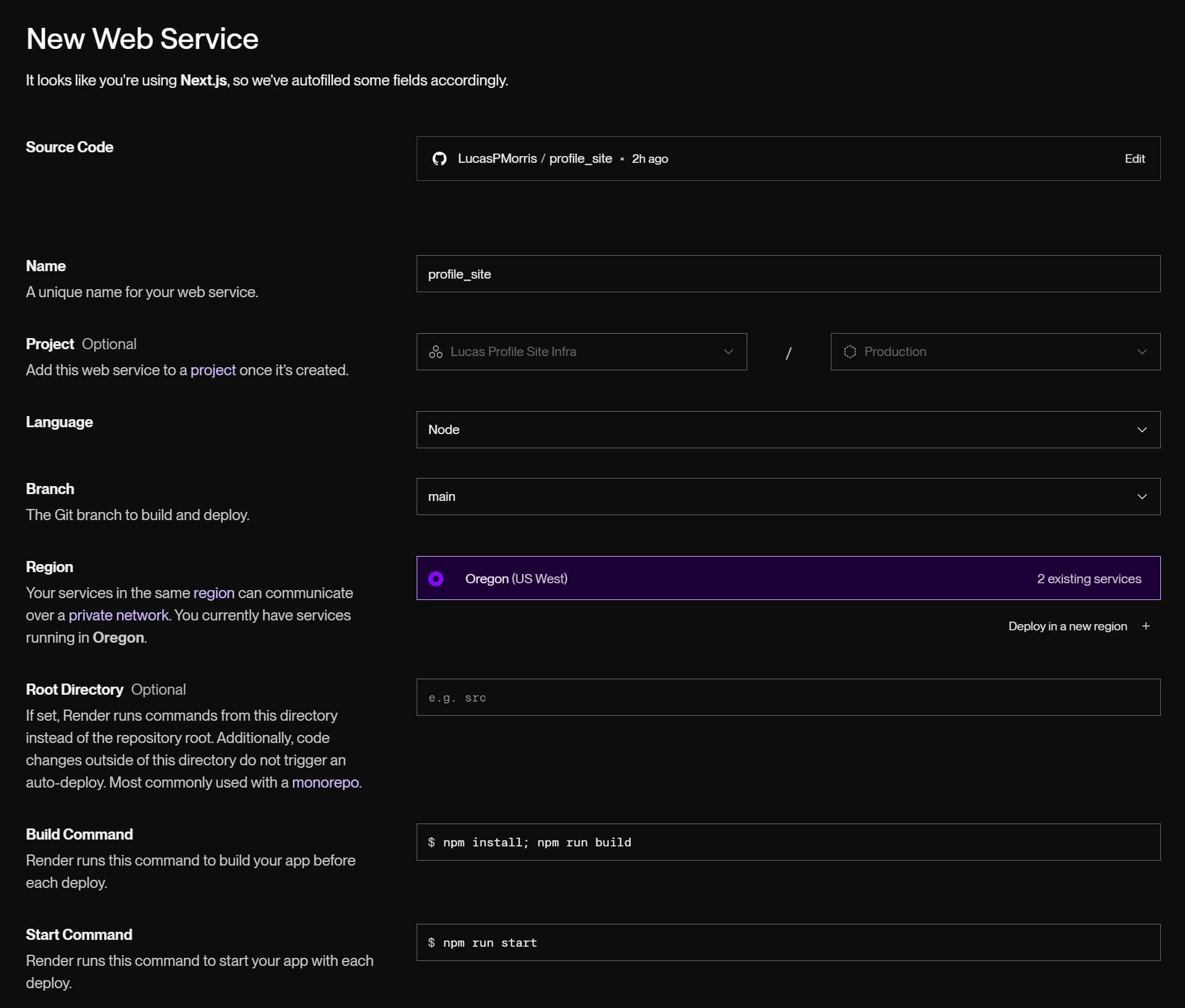Image resolution: width=1185 pixels, height=1008 pixels.
Task: Expand the Branch dropdown set to main
Action: click(x=788, y=497)
